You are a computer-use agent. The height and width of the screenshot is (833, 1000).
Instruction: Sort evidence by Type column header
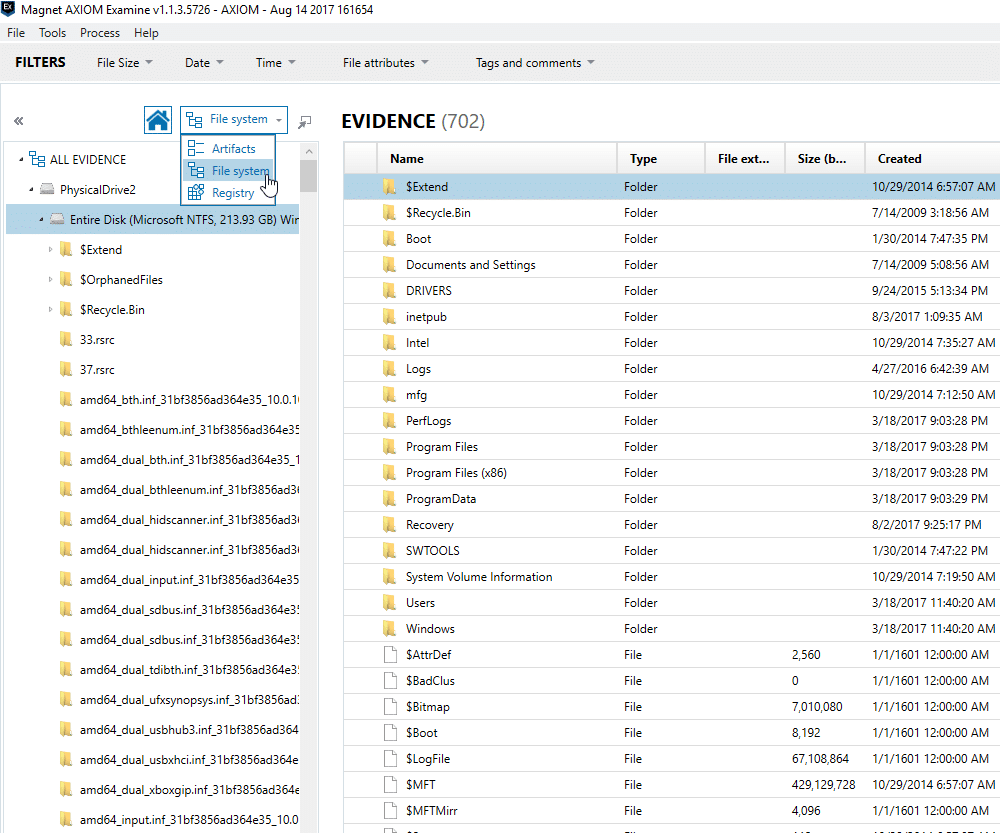tap(661, 159)
